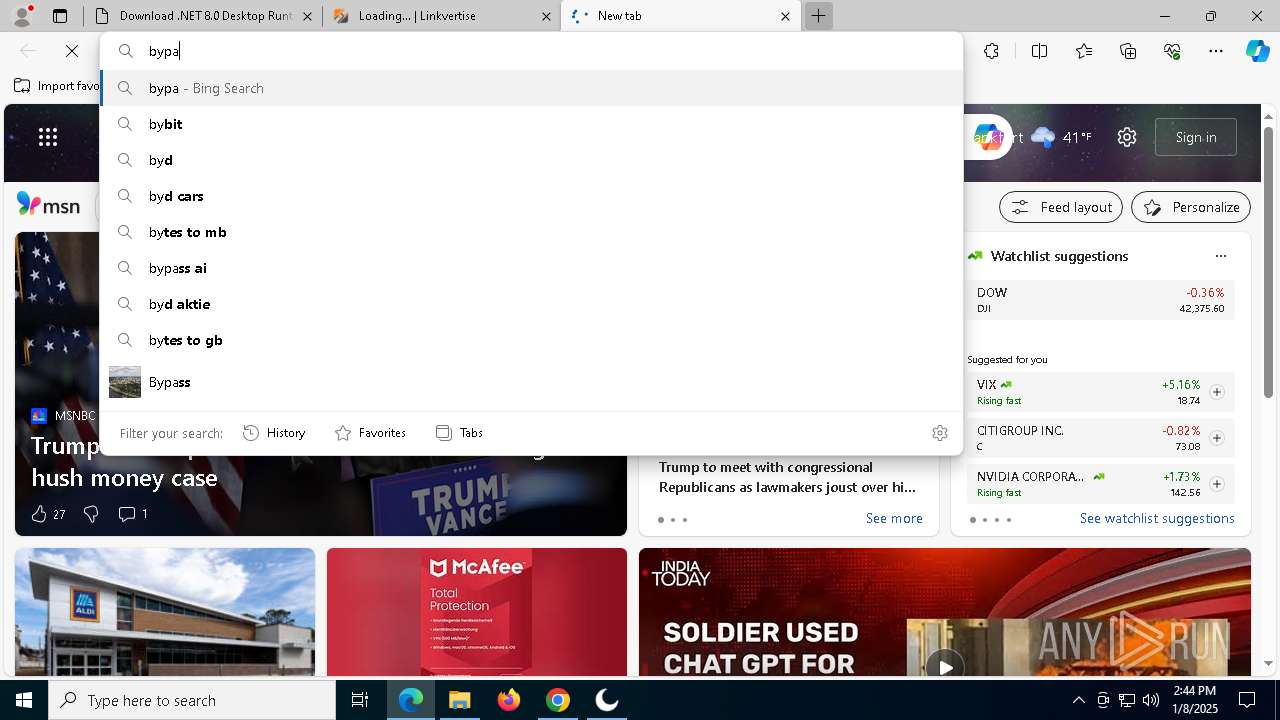This screenshot has width=1280, height=720.
Task: Open the volume control in tray
Action: coord(1151,700)
